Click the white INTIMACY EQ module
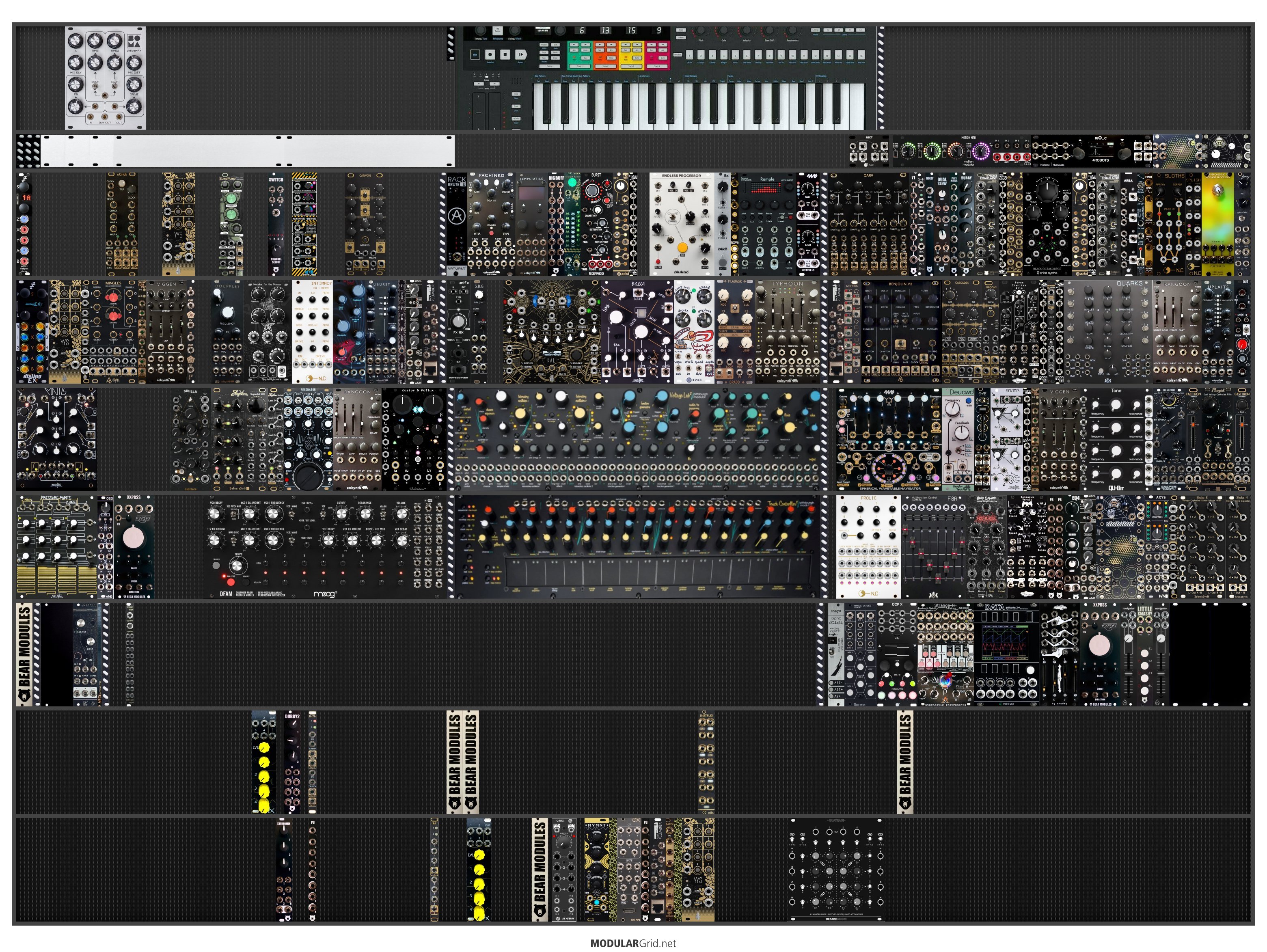The height and width of the screenshot is (952, 1267). (312, 332)
